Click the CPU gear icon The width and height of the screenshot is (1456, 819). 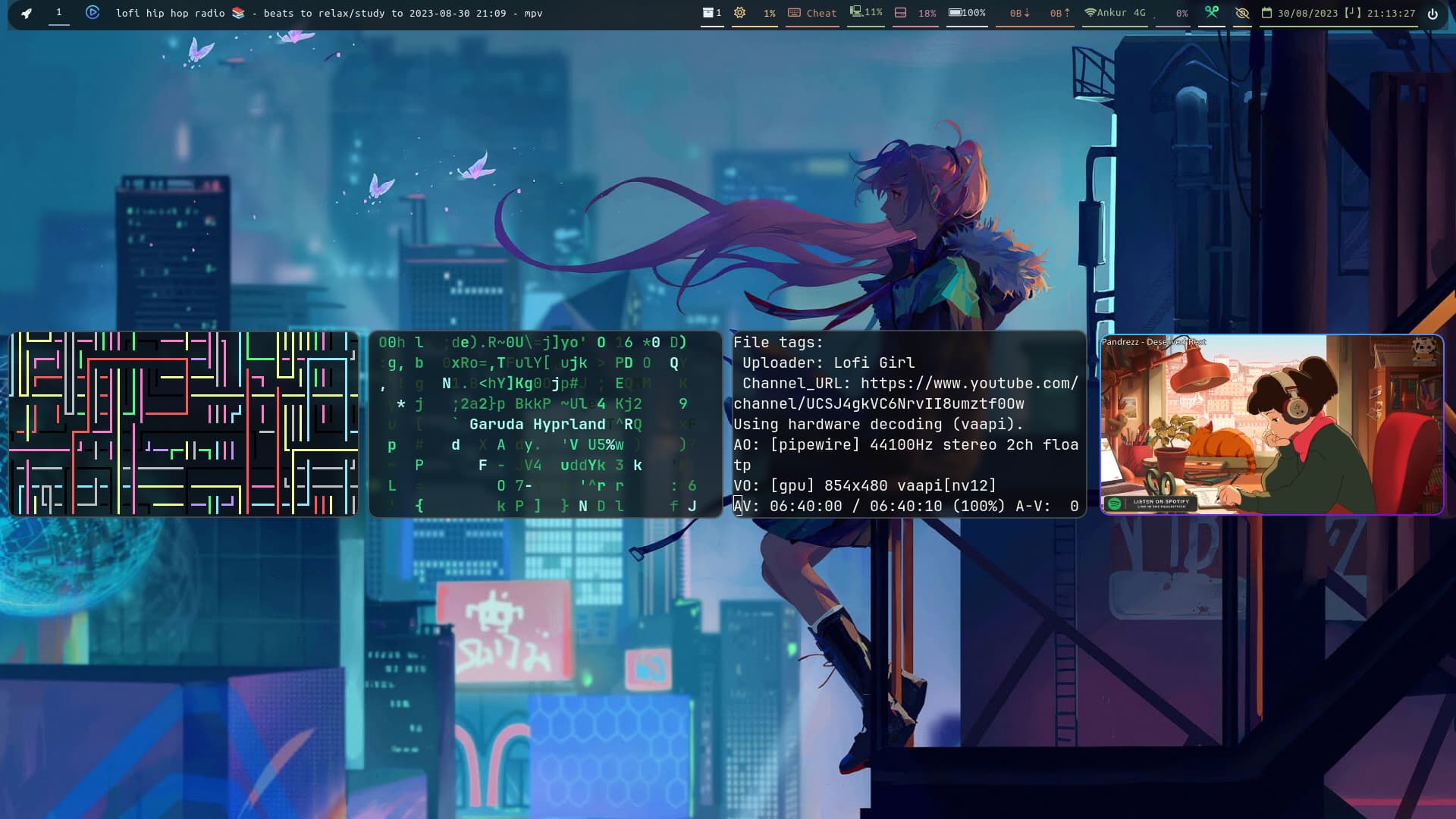pos(740,13)
